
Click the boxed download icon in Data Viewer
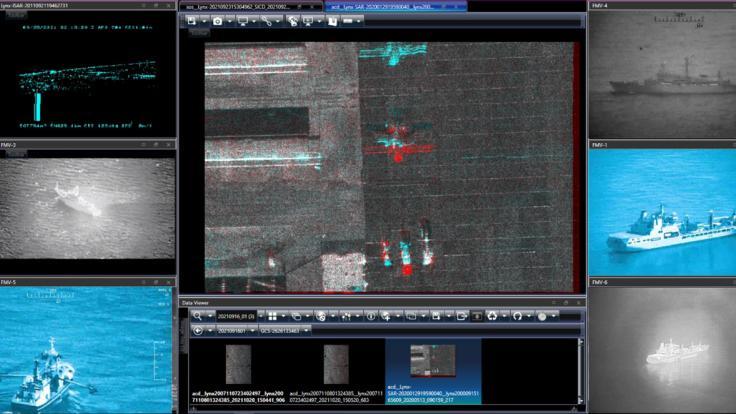(x=476, y=316)
